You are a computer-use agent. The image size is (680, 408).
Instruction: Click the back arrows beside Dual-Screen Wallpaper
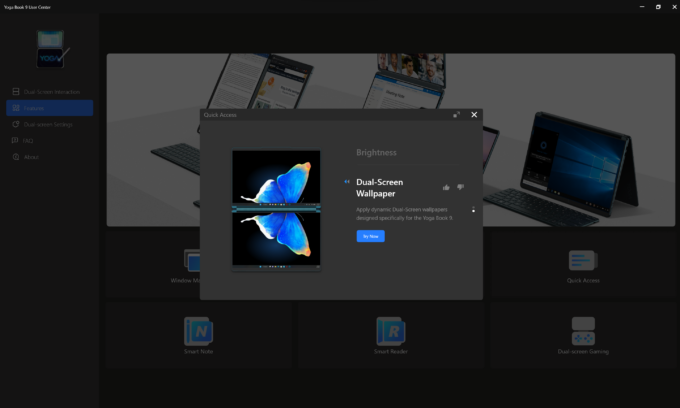[x=347, y=182]
